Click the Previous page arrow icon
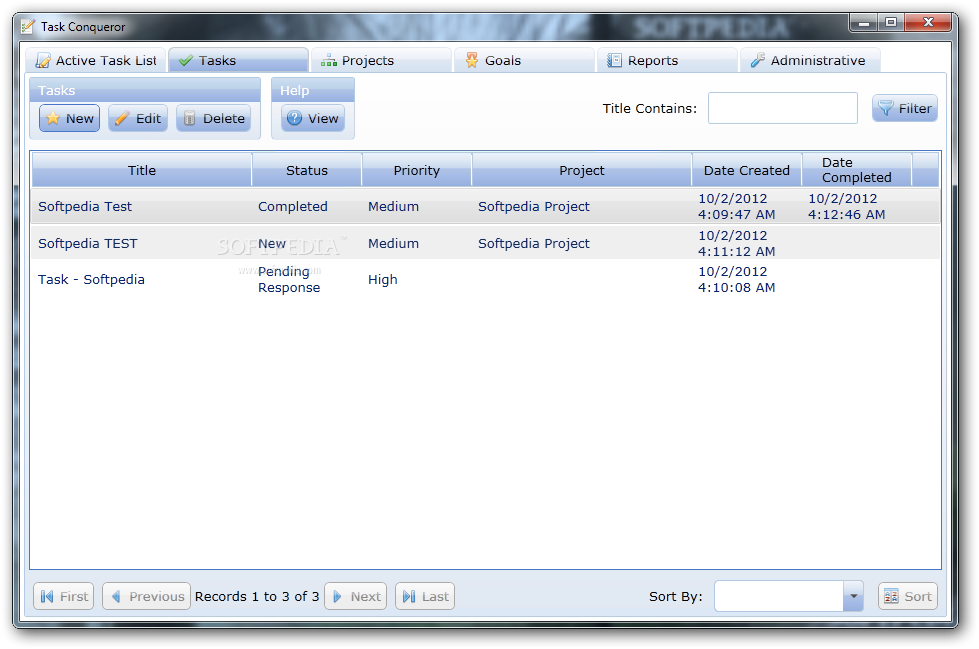The height and width of the screenshot is (649, 979). point(116,597)
